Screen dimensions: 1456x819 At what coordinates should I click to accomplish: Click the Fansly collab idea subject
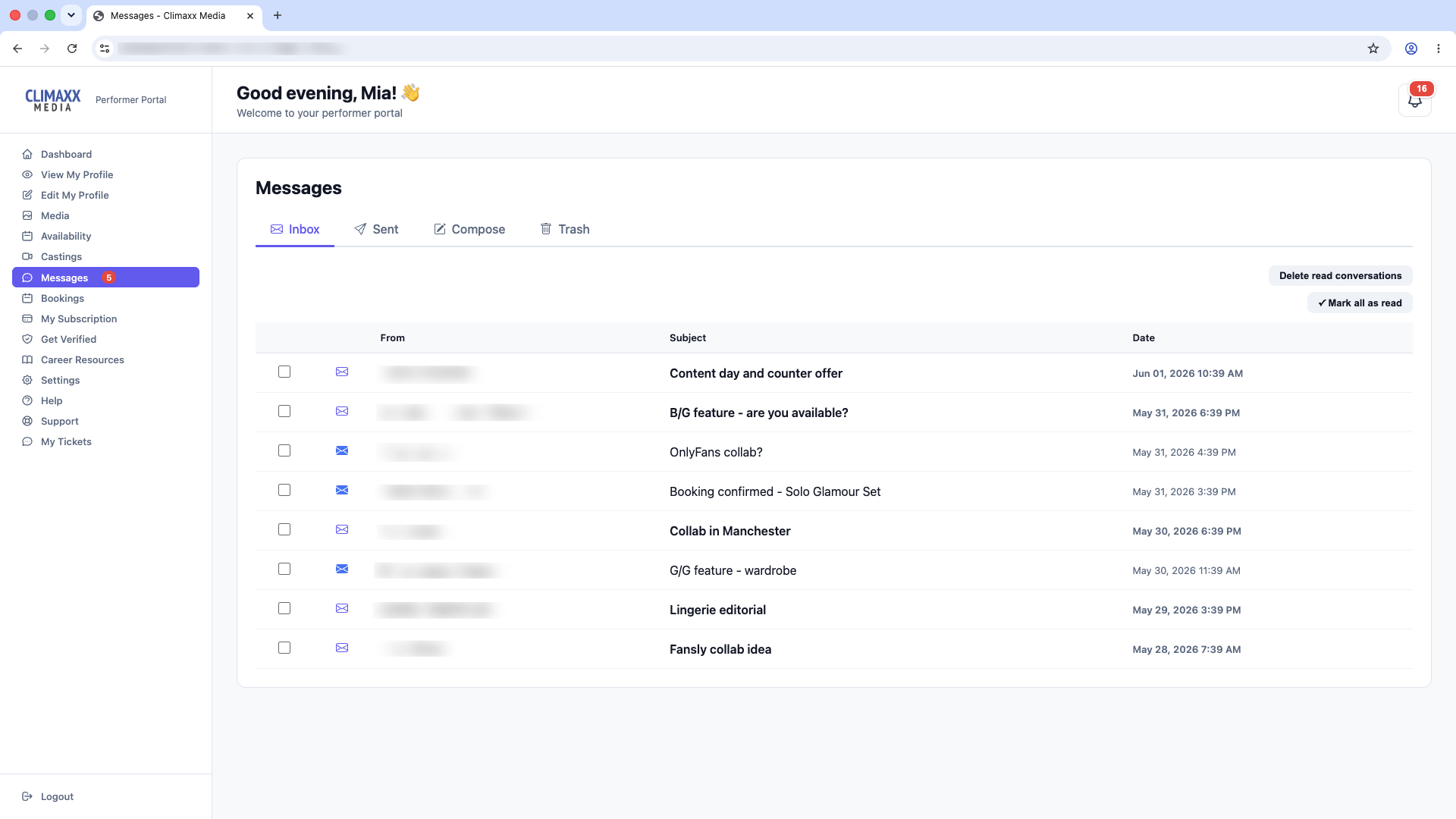[x=720, y=649]
